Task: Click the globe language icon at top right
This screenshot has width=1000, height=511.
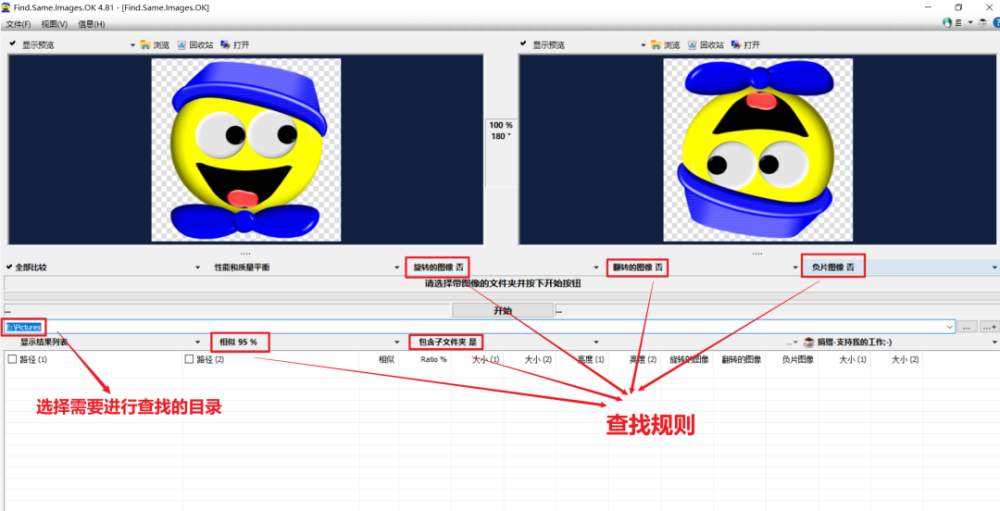Action: coord(947,23)
